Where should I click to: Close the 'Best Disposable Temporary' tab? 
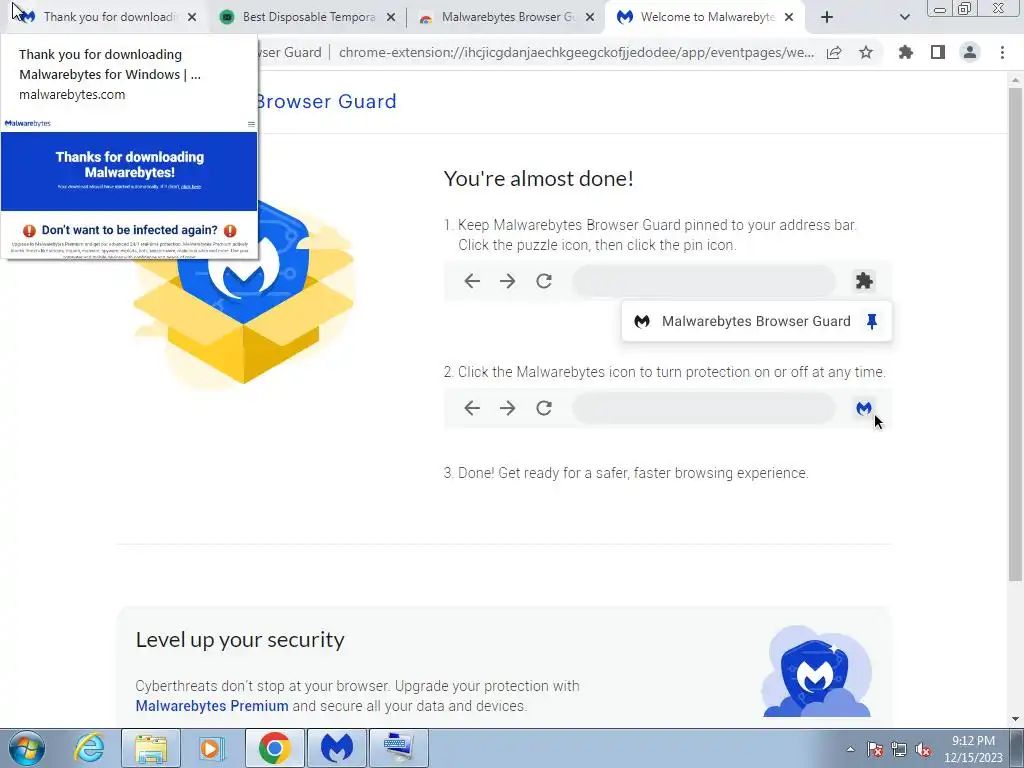pyautogui.click(x=391, y=18)
